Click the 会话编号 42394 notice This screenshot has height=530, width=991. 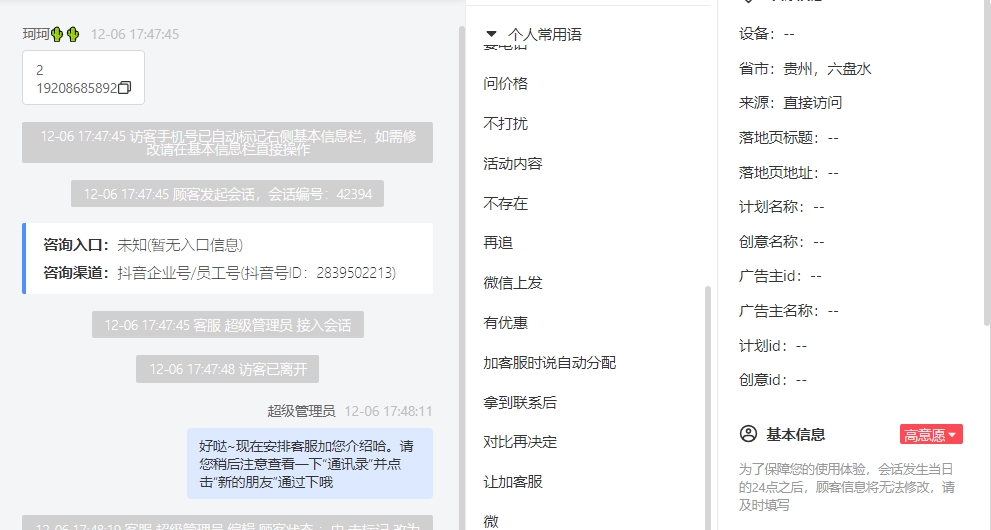(x=228, y=194)
